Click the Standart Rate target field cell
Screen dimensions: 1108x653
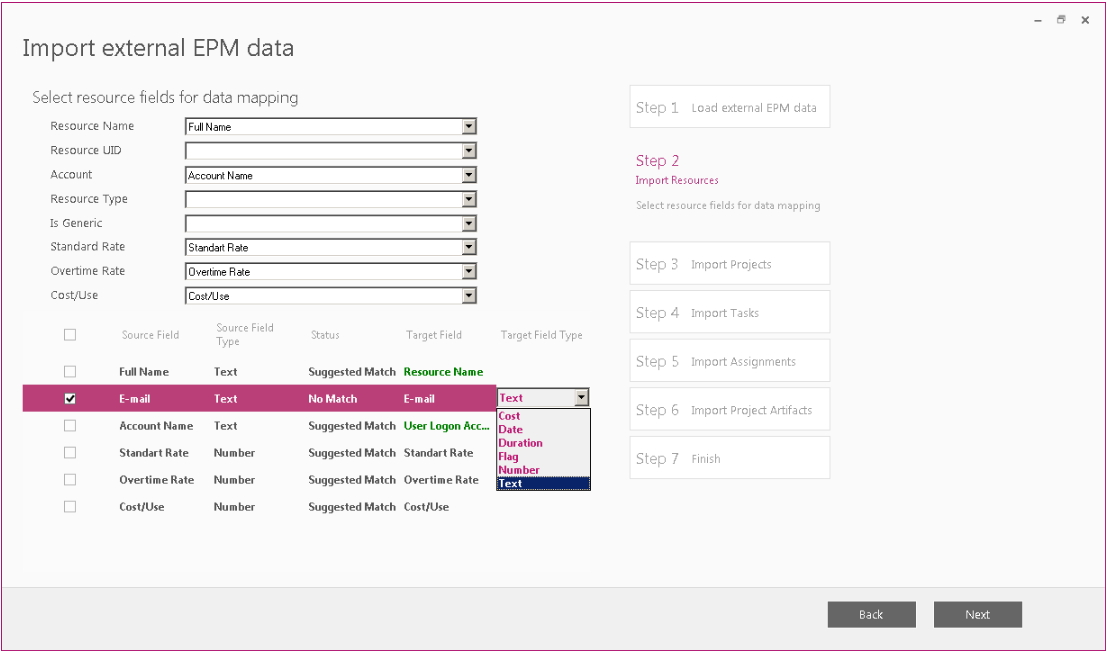pyautogui.click(x=438, y=452)
